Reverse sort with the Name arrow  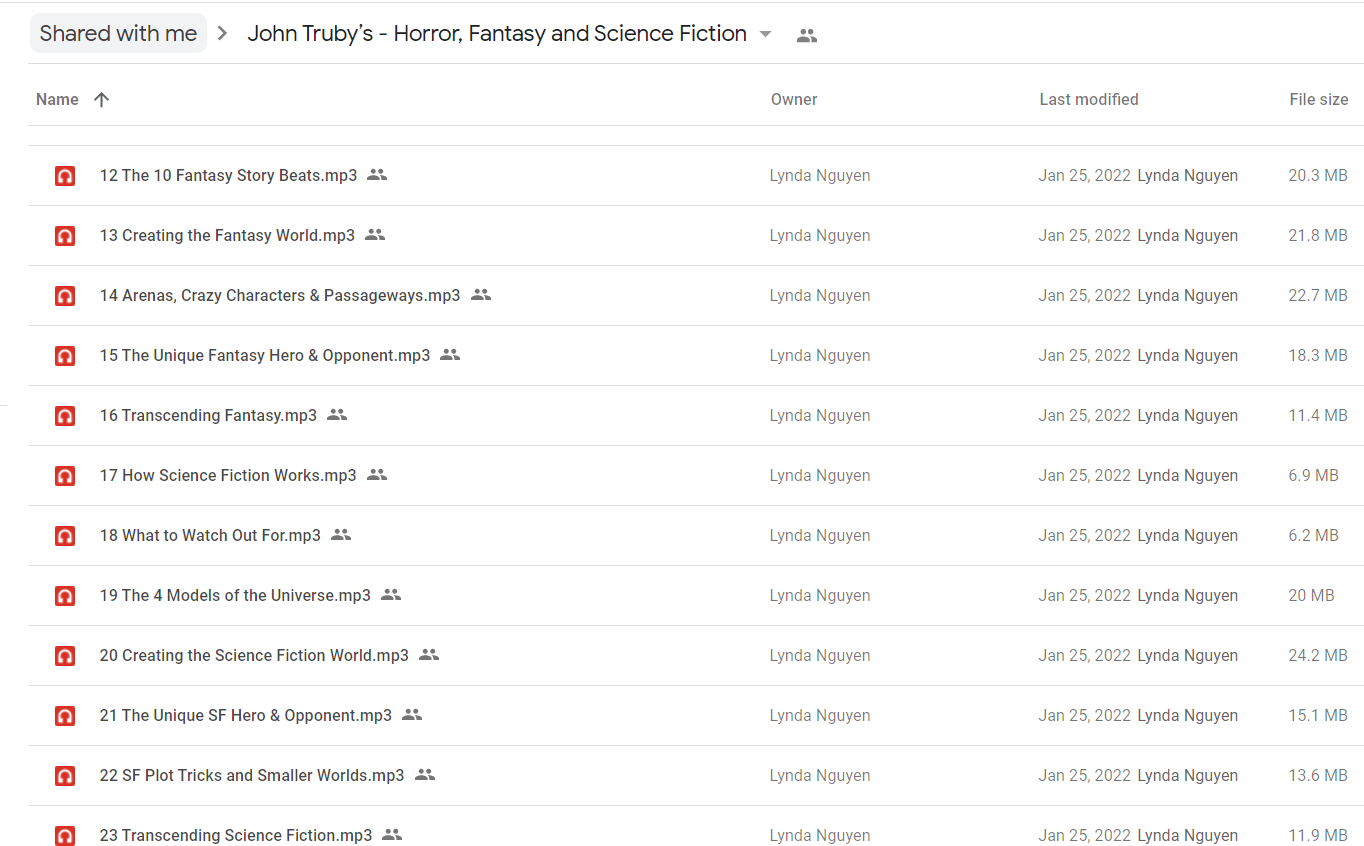(x=101, y=99)
